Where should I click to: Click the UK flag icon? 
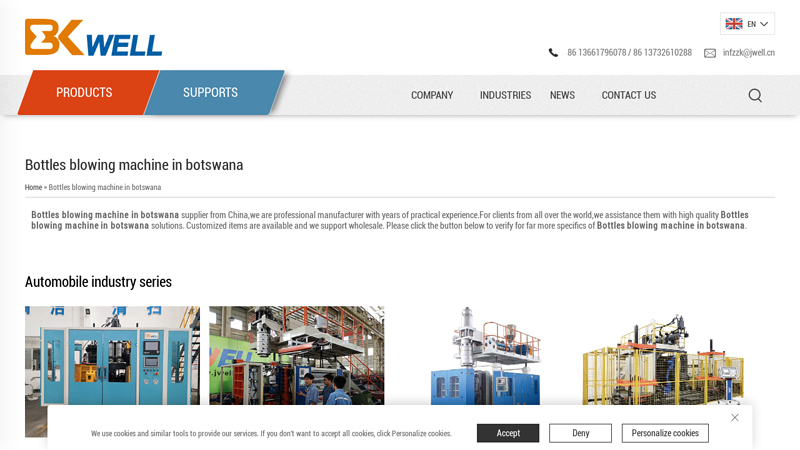[x=734, y=24]
